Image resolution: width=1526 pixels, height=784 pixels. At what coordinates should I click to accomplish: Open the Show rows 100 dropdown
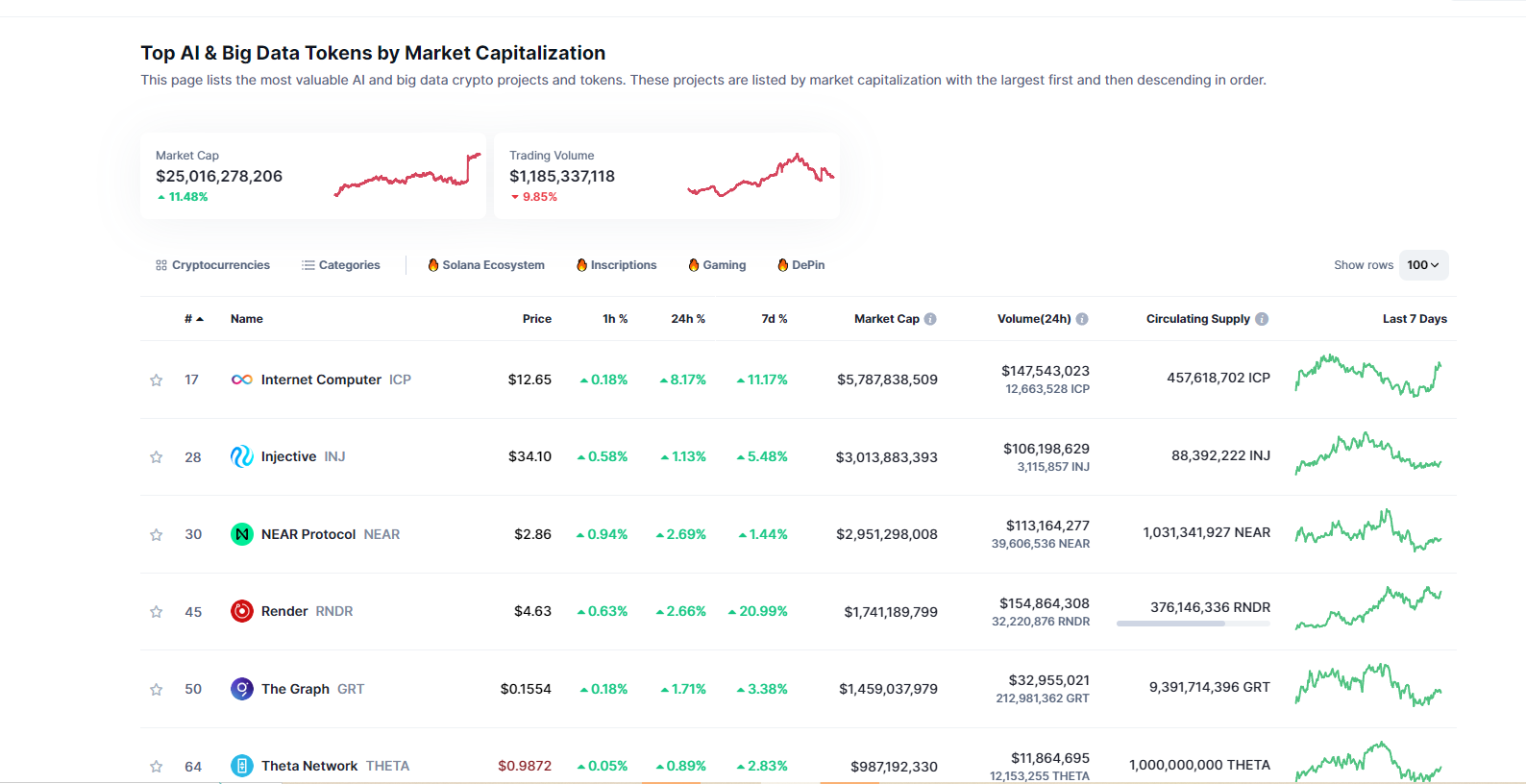coord(1423,265)
